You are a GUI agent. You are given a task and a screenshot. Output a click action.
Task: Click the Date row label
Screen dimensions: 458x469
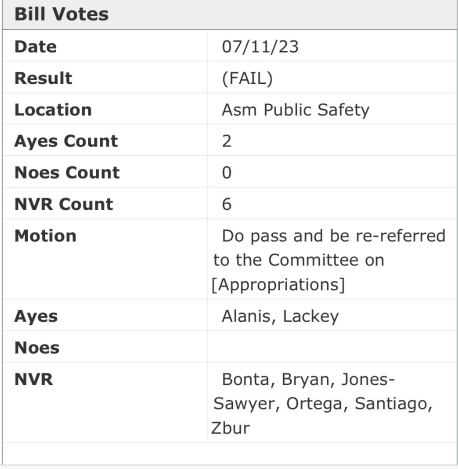tap(36, 47)
